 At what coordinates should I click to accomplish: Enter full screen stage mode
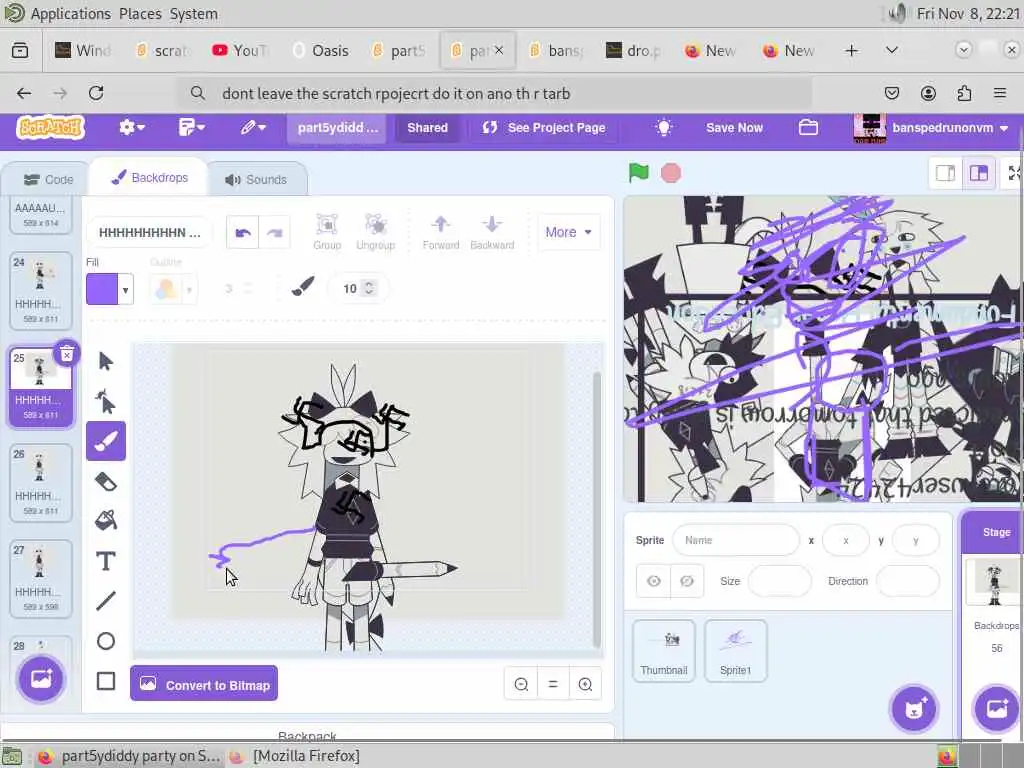pyautogui.click(x=1013, y=173)
